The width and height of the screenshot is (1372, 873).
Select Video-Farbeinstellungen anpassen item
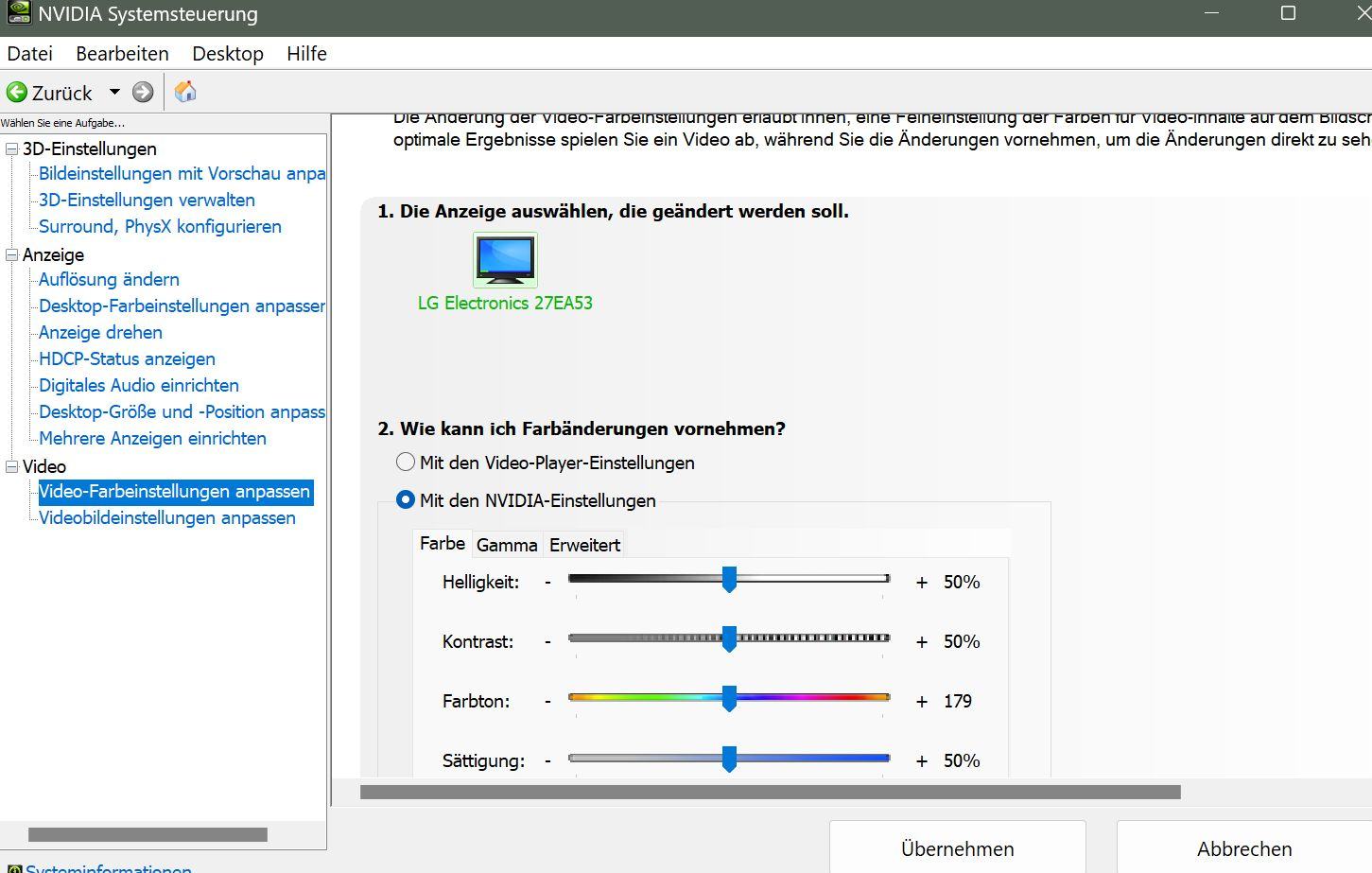click(175, 492)
